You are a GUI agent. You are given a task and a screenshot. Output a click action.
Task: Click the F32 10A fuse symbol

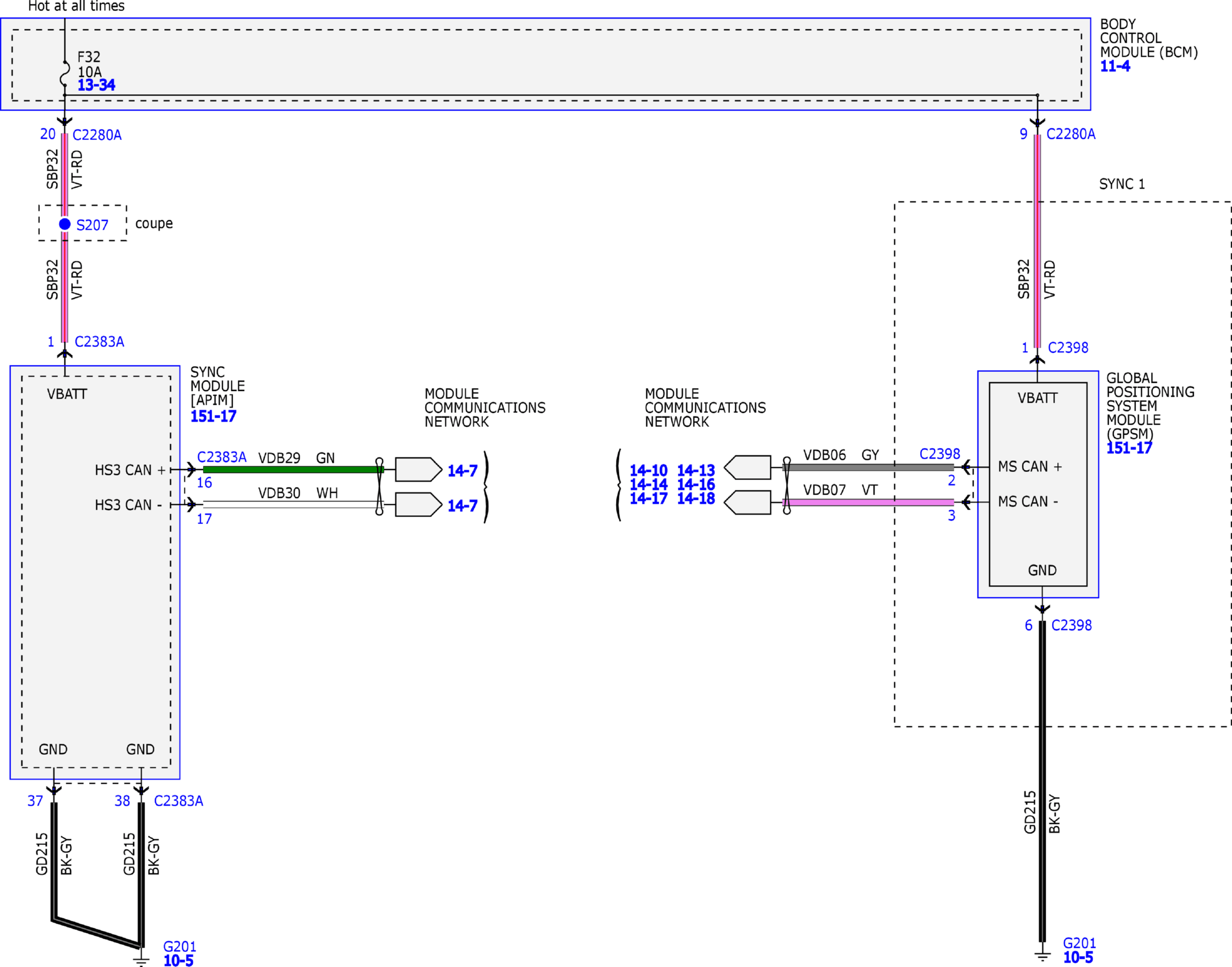pyautogui.click(x=65, y=73)
